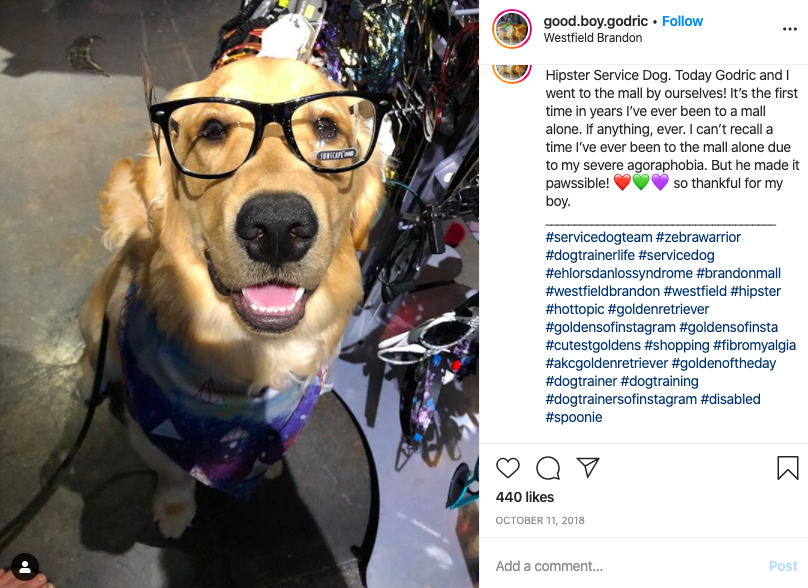Screen dimensions: 808x588
Task: Share post with paper plane icon
Action: (x=588, y=467)
